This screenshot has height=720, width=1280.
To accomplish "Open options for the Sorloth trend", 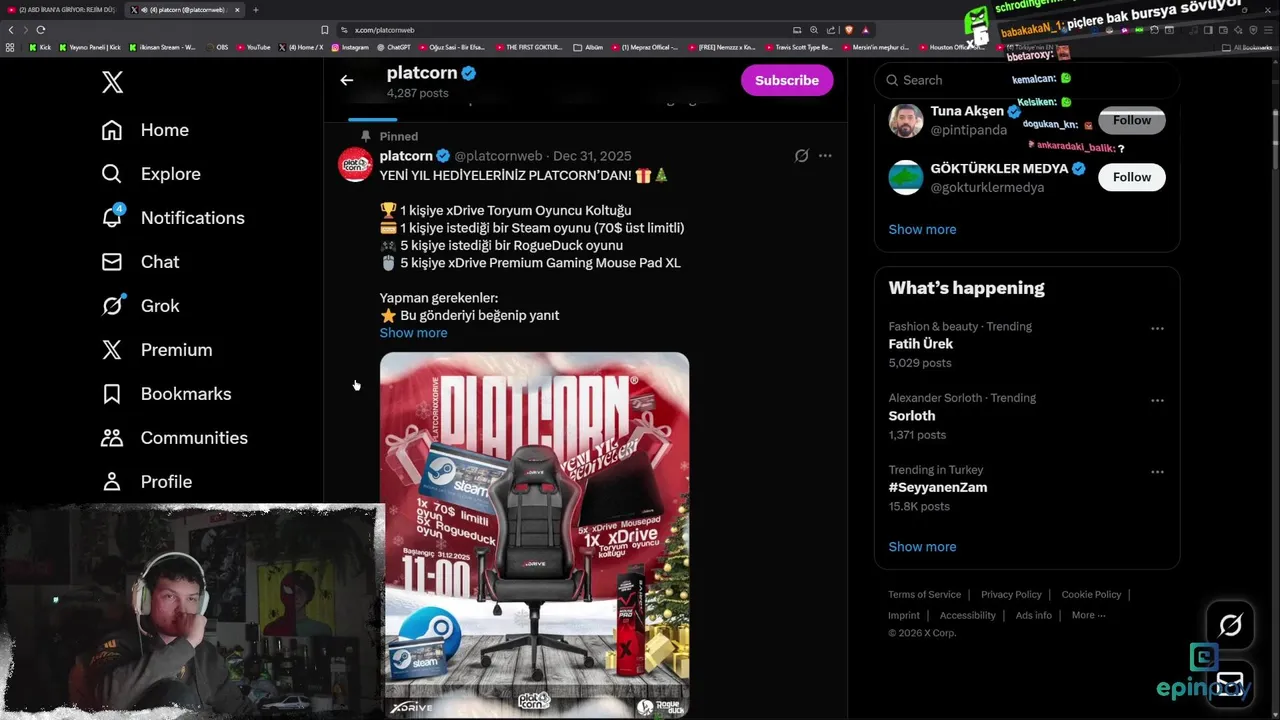I will (1157, 400).
